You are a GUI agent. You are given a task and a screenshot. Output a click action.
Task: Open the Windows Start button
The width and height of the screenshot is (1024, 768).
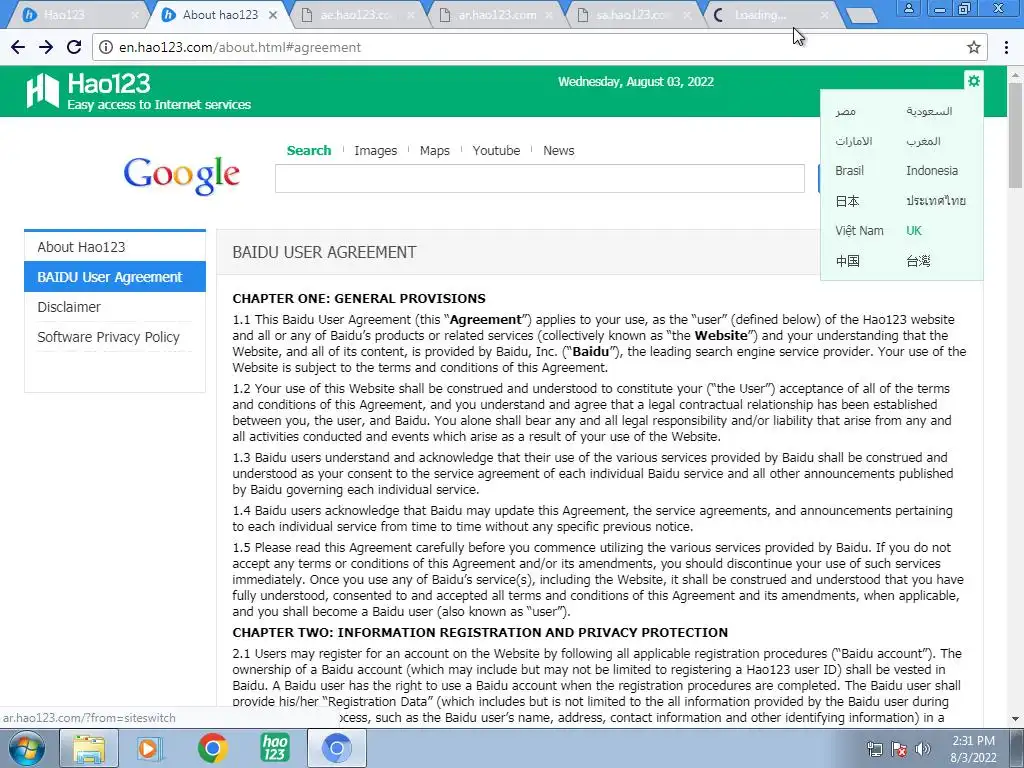tap(26, 749)
